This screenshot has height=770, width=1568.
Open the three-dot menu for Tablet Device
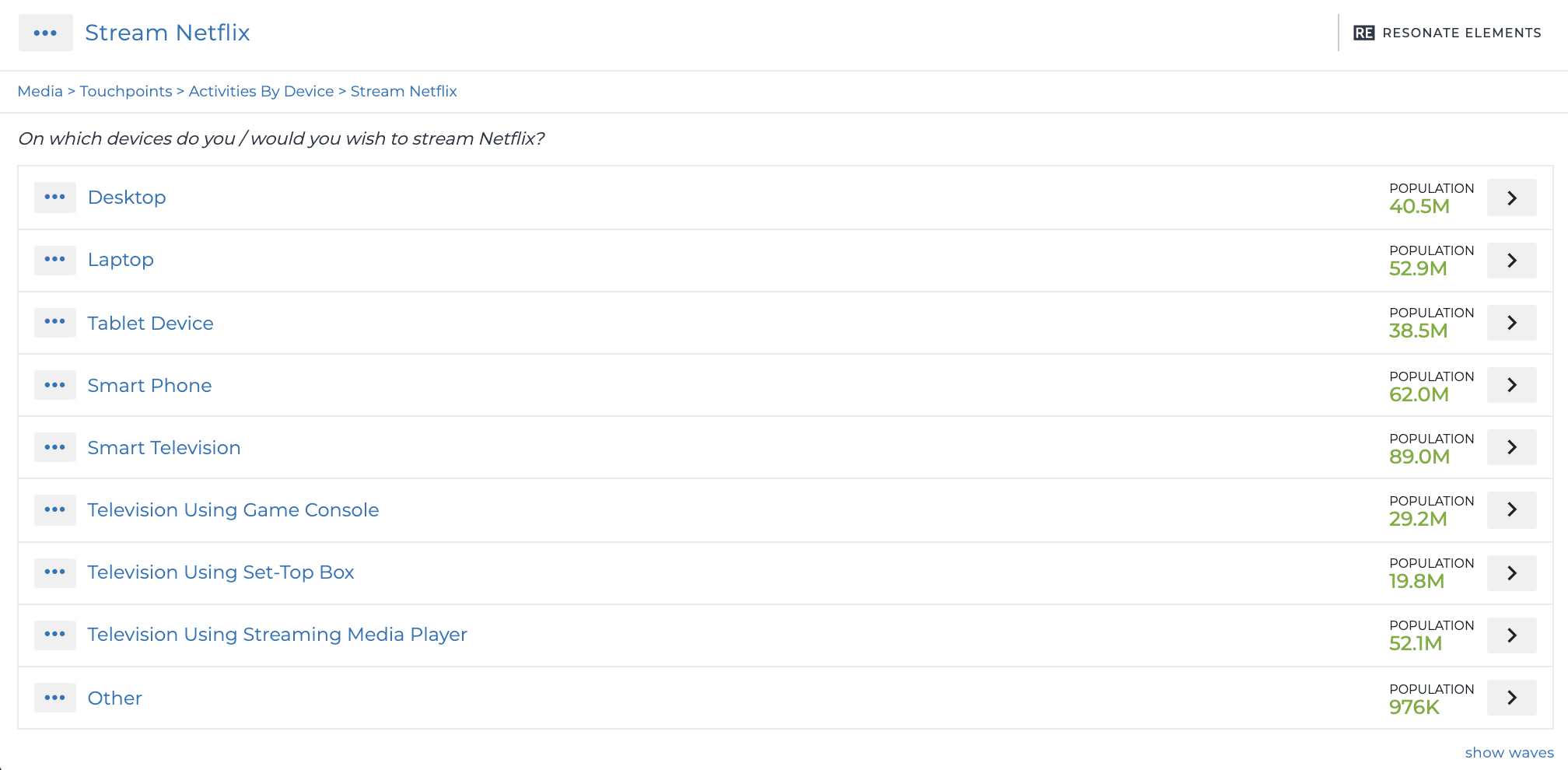pos(55,322)
